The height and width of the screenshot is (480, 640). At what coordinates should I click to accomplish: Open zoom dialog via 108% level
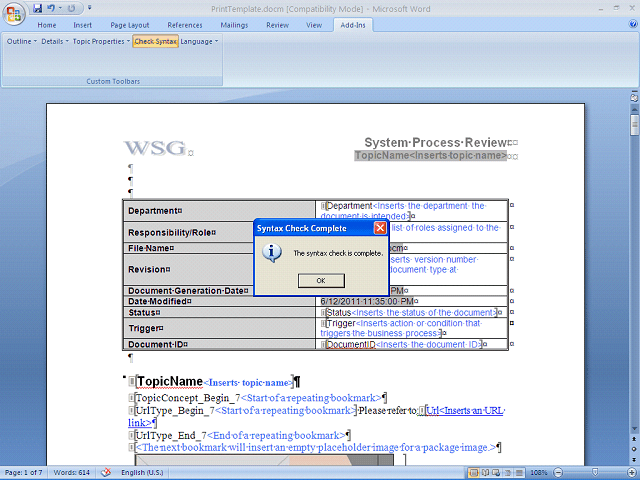(539, 473)
